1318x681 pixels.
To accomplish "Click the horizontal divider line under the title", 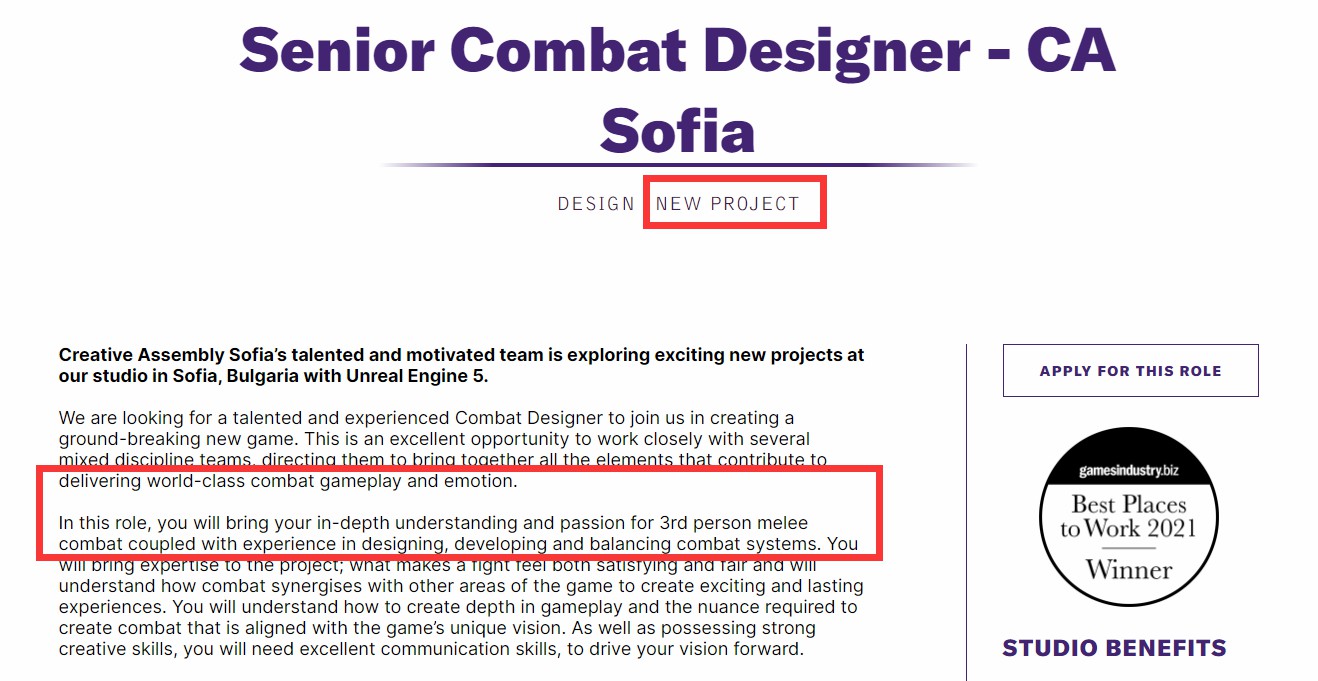I will (677, 164).
